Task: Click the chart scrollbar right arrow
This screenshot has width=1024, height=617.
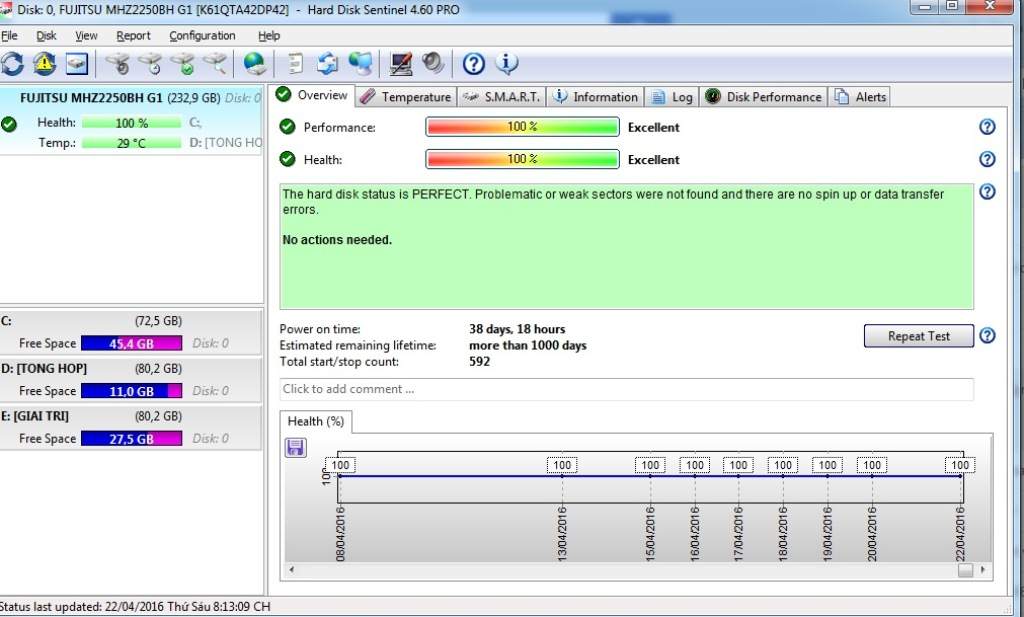Action: click(983, 569)
